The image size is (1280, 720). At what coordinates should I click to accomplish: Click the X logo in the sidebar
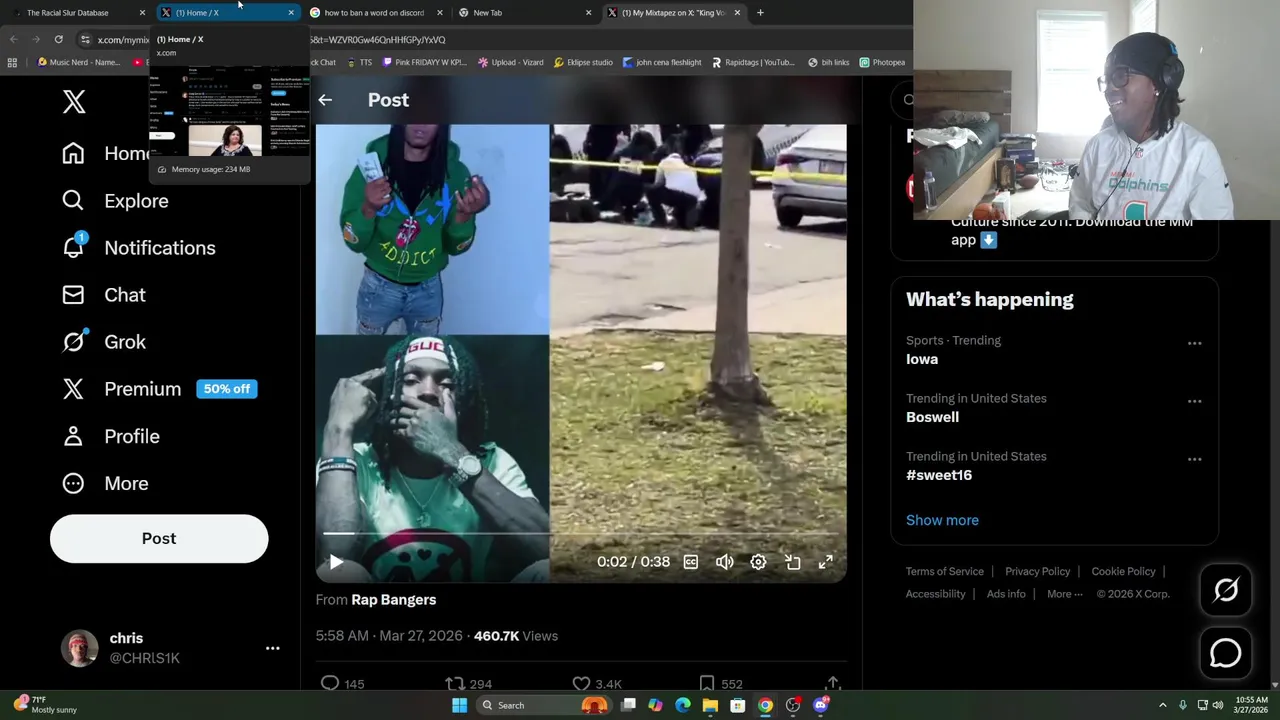pos(74,101)
